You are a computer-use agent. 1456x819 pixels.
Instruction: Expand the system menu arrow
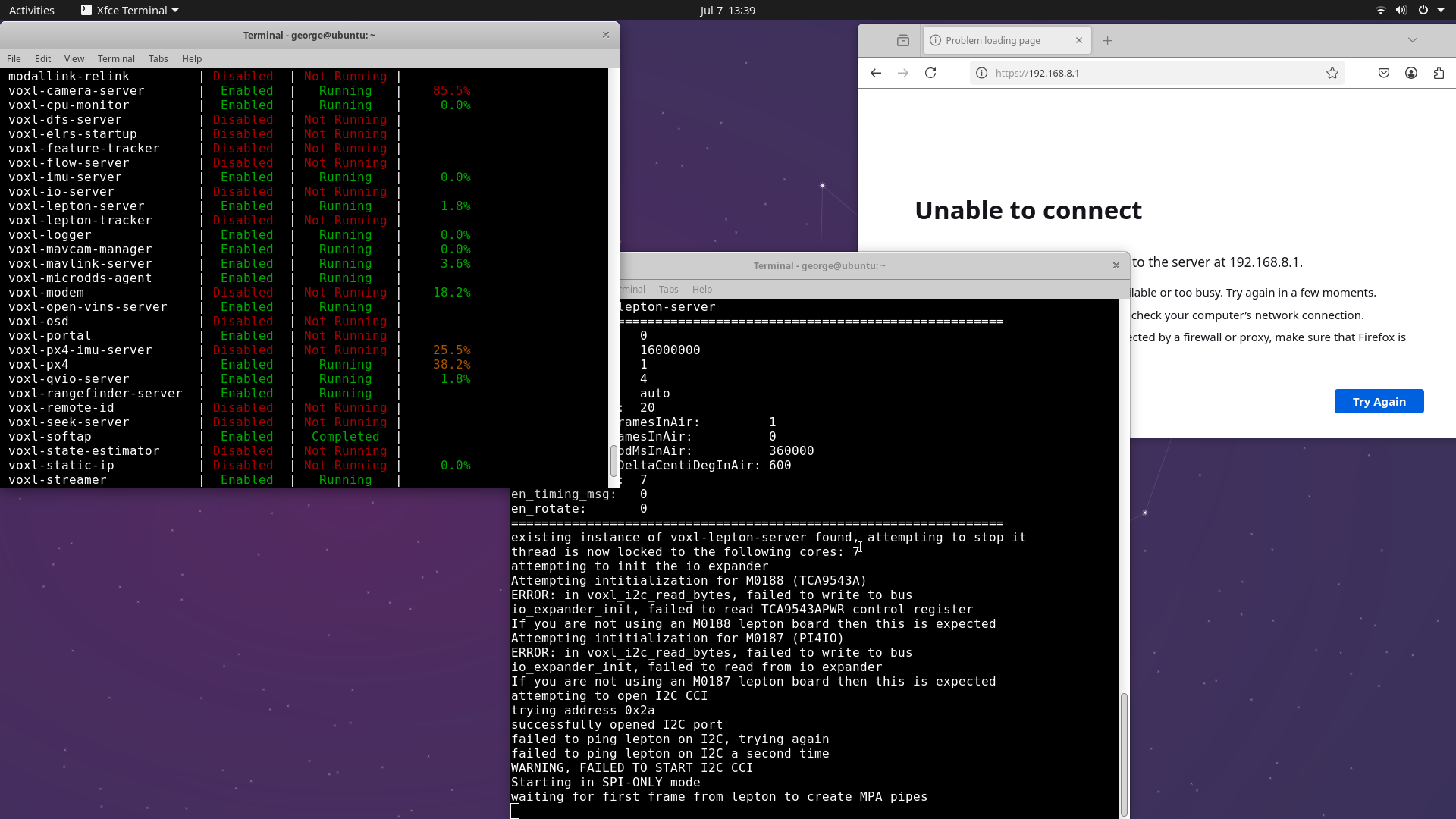tap(1440, 10)
